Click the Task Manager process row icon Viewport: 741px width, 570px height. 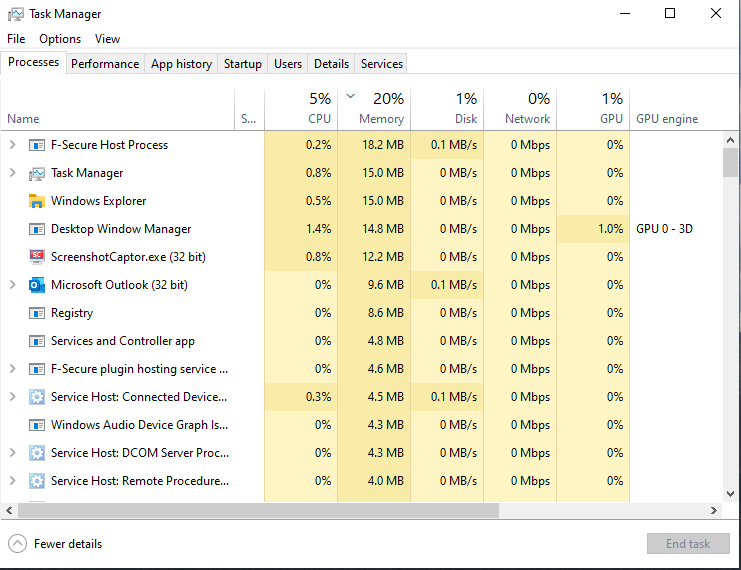click(37, 173)
